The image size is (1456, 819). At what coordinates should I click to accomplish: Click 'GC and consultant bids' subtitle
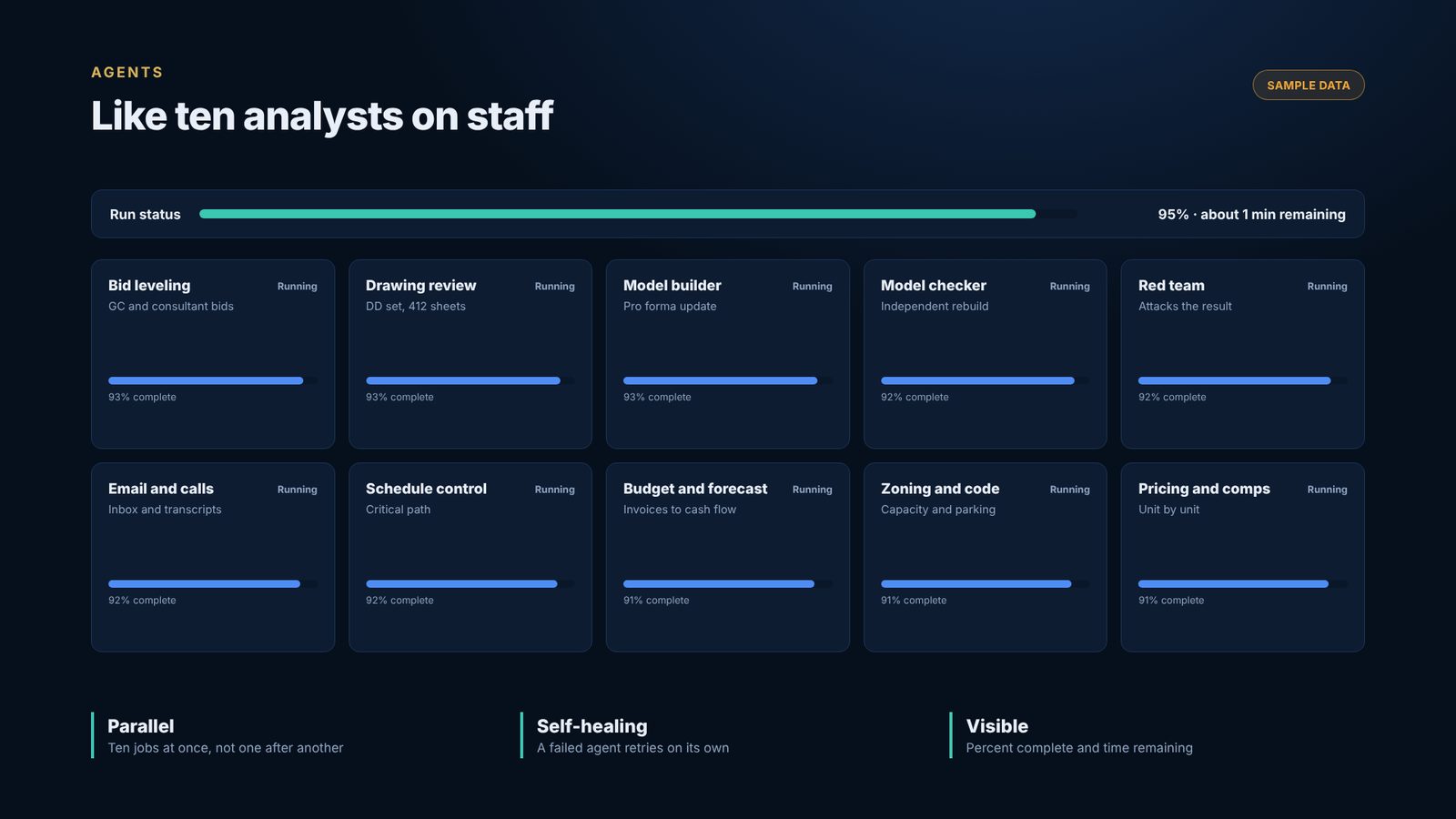pyautogui.click(x=171, y=306)
